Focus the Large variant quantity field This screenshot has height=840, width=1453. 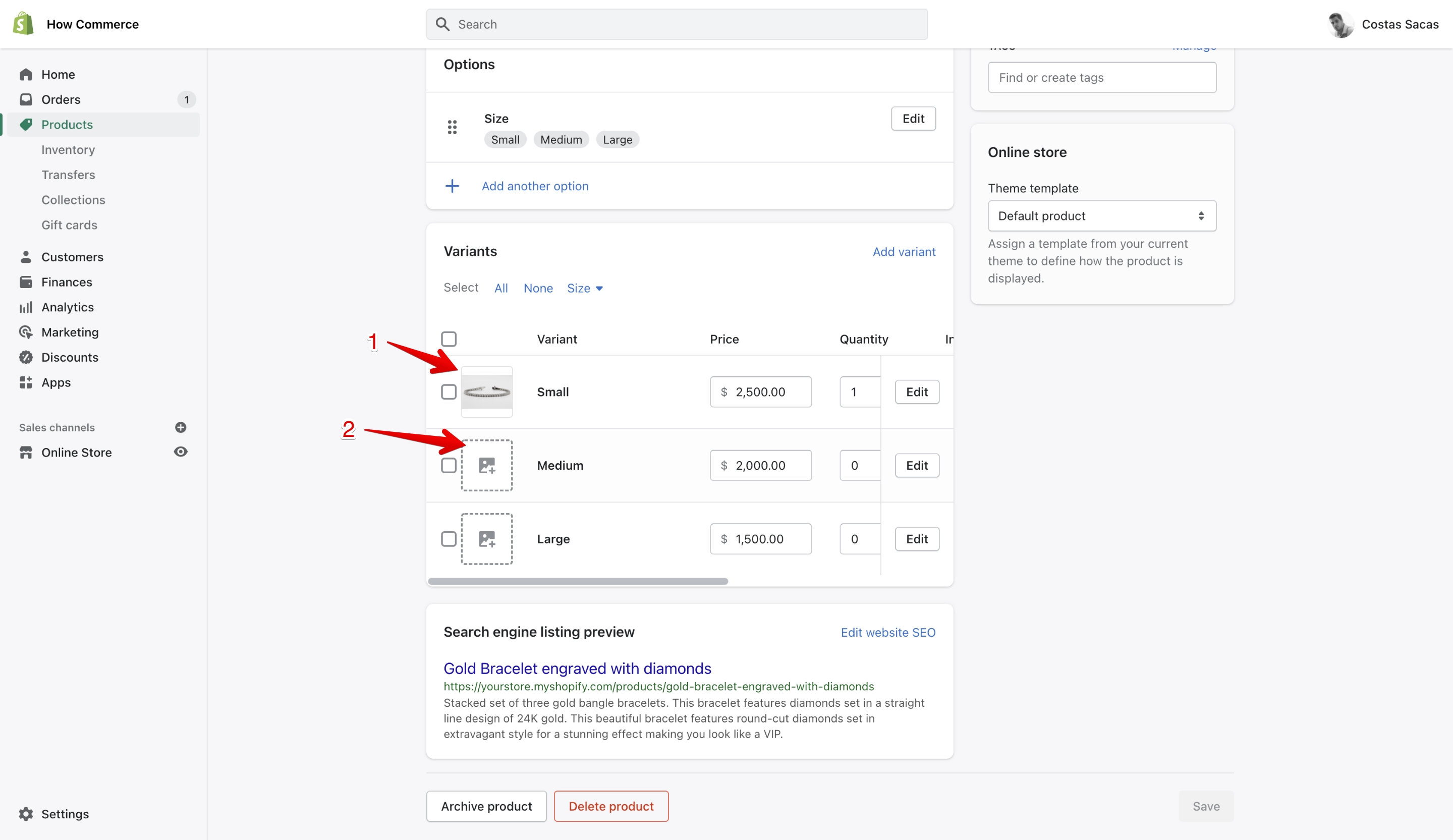(860, 538)
